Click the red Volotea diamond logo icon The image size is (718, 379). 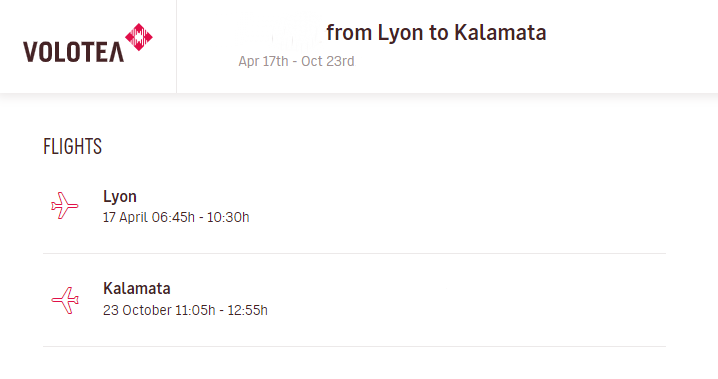pyautogui.click(x=139, y=37)
